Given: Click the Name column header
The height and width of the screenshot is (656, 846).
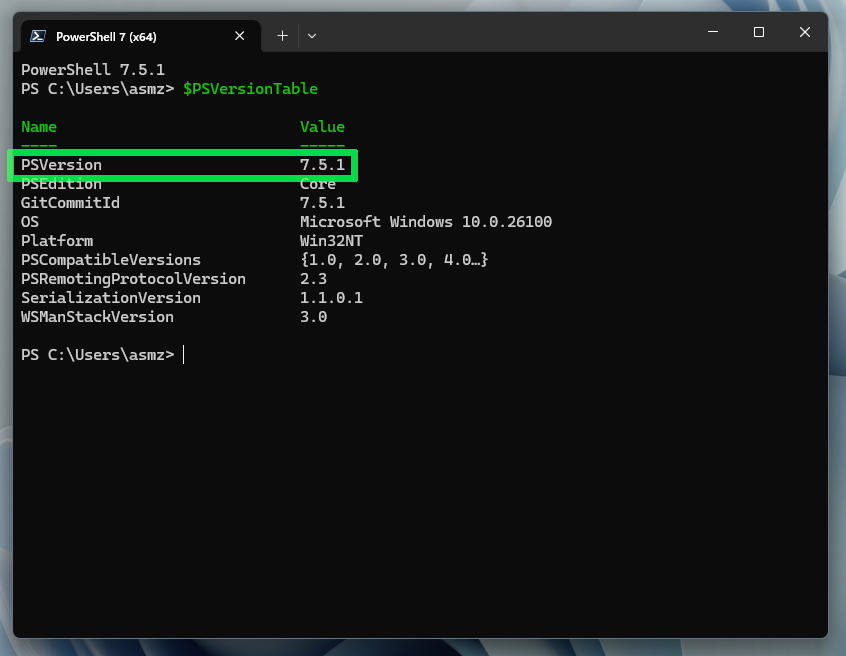Looking at the screenshot, I should pyautogui.click(x=39, y=127).
